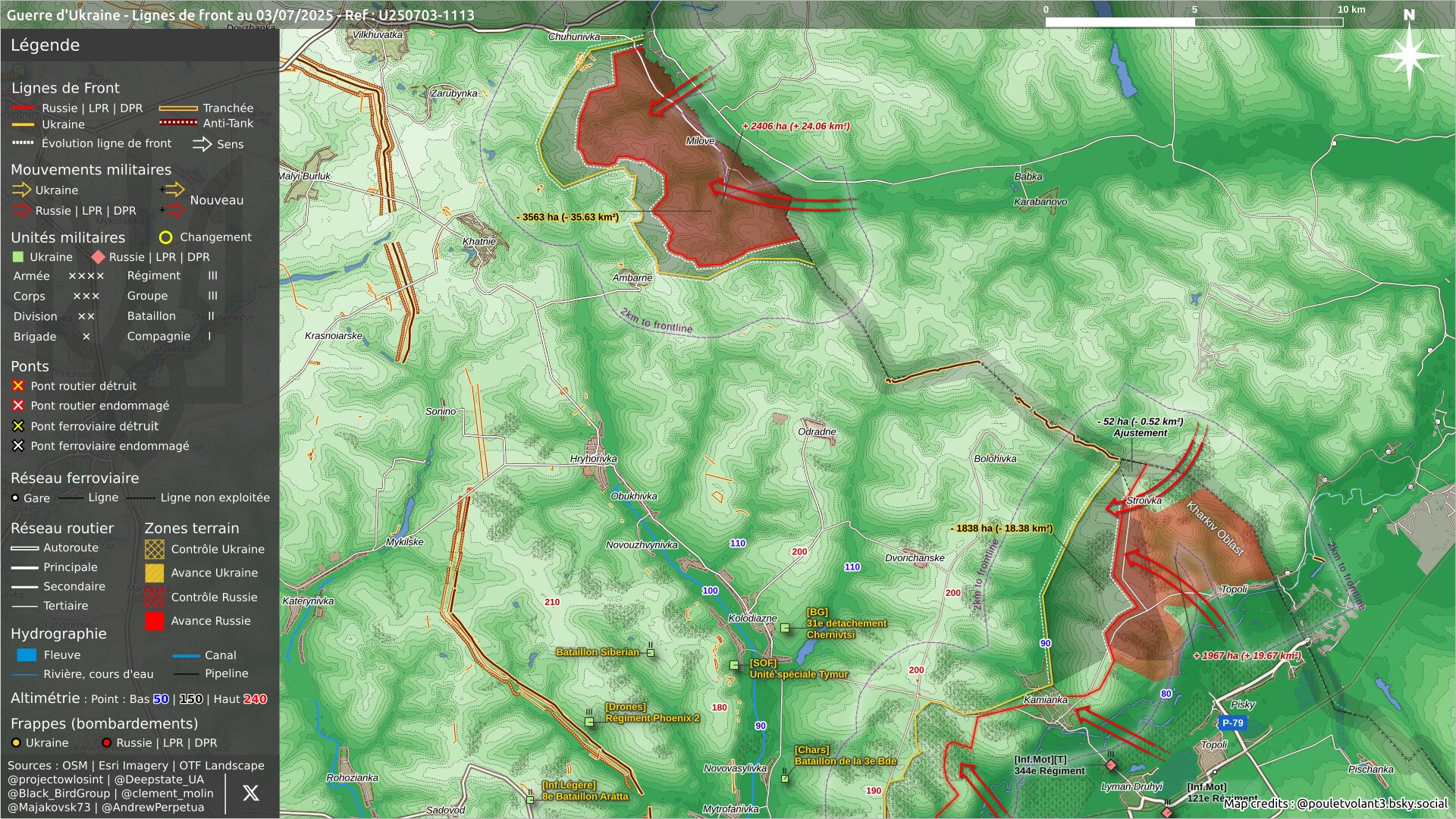
Task: Click the Dvorichanske village label
Action: [915, 558]
